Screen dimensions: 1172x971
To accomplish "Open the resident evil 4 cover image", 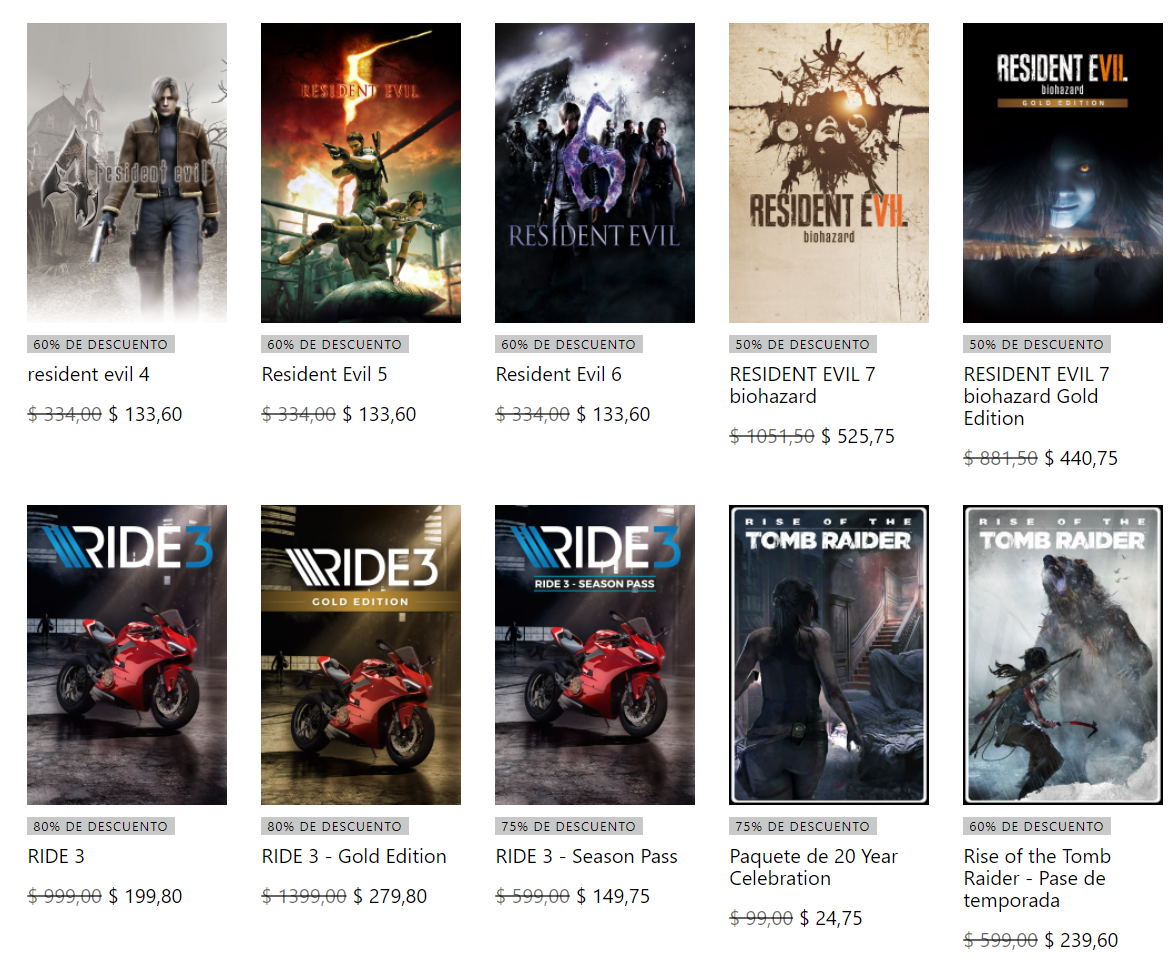I will click(x=127, y=173).
